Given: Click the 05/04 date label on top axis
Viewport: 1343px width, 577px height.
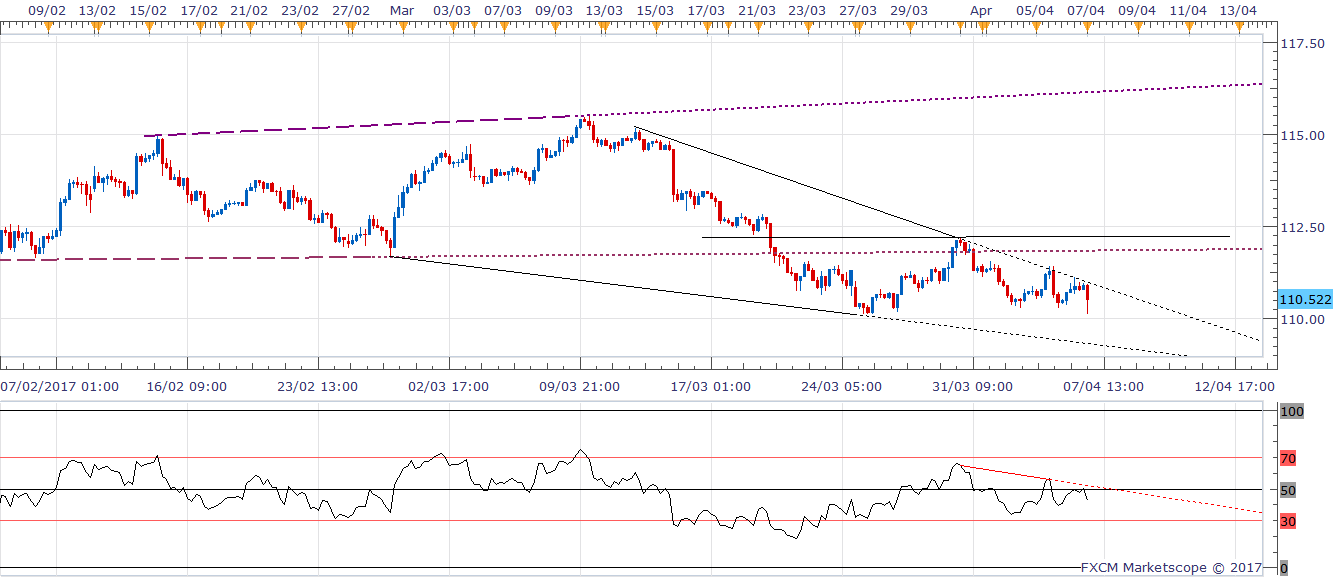Looking at the screenshot, I should pyautogui.click(x=1035, y=9).
